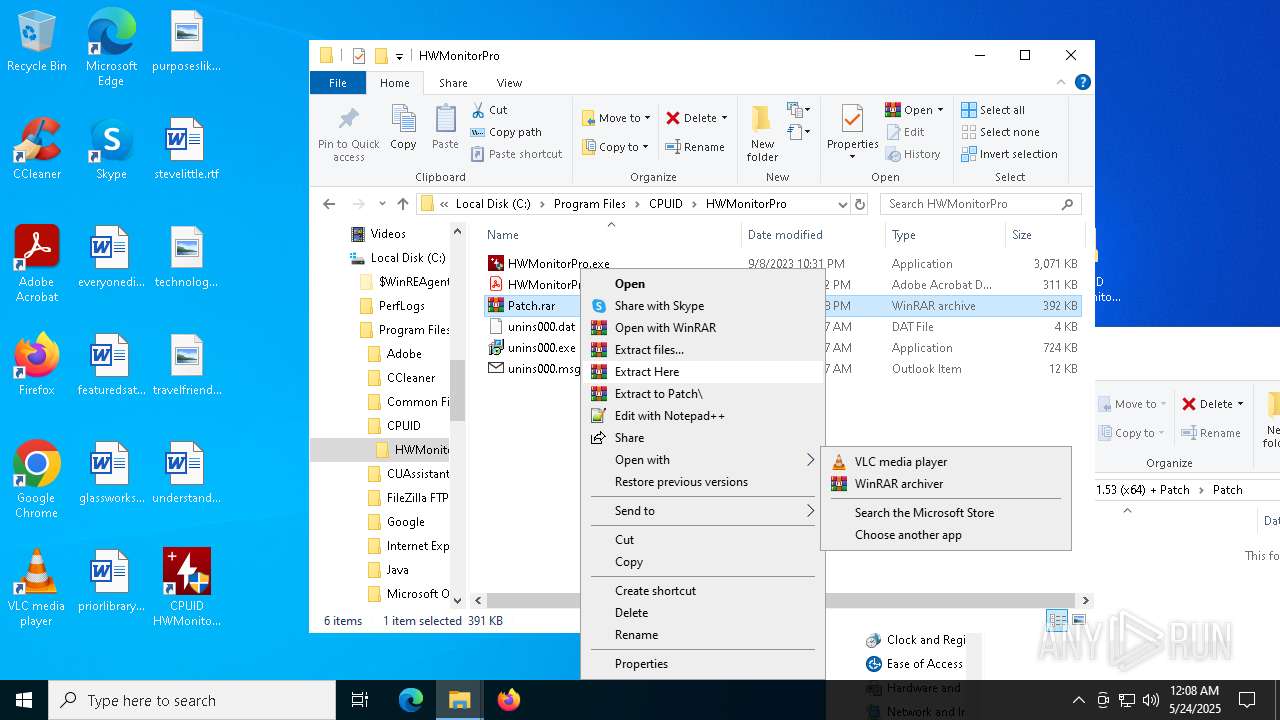Screen dimensions: 1280x720
Task: Click Choose another app
Action: coord(945,535)
